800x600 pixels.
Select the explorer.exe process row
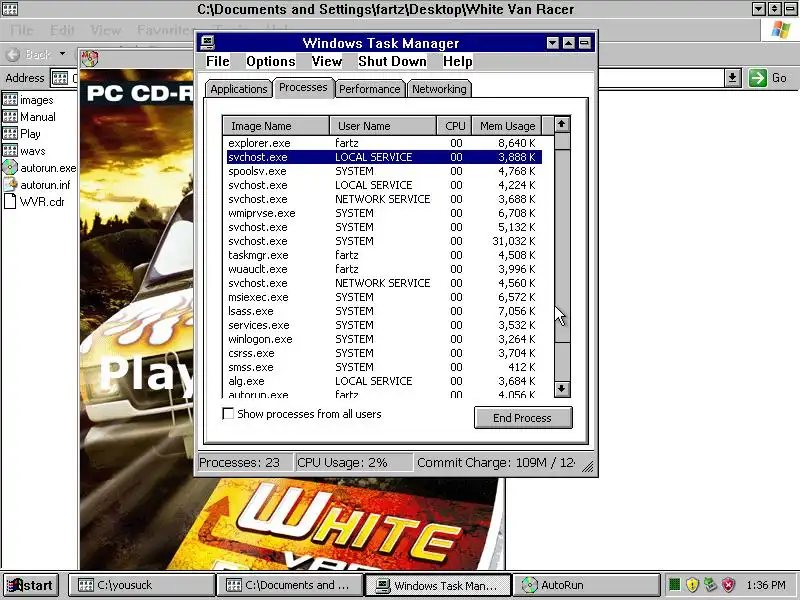click(384, 143)
